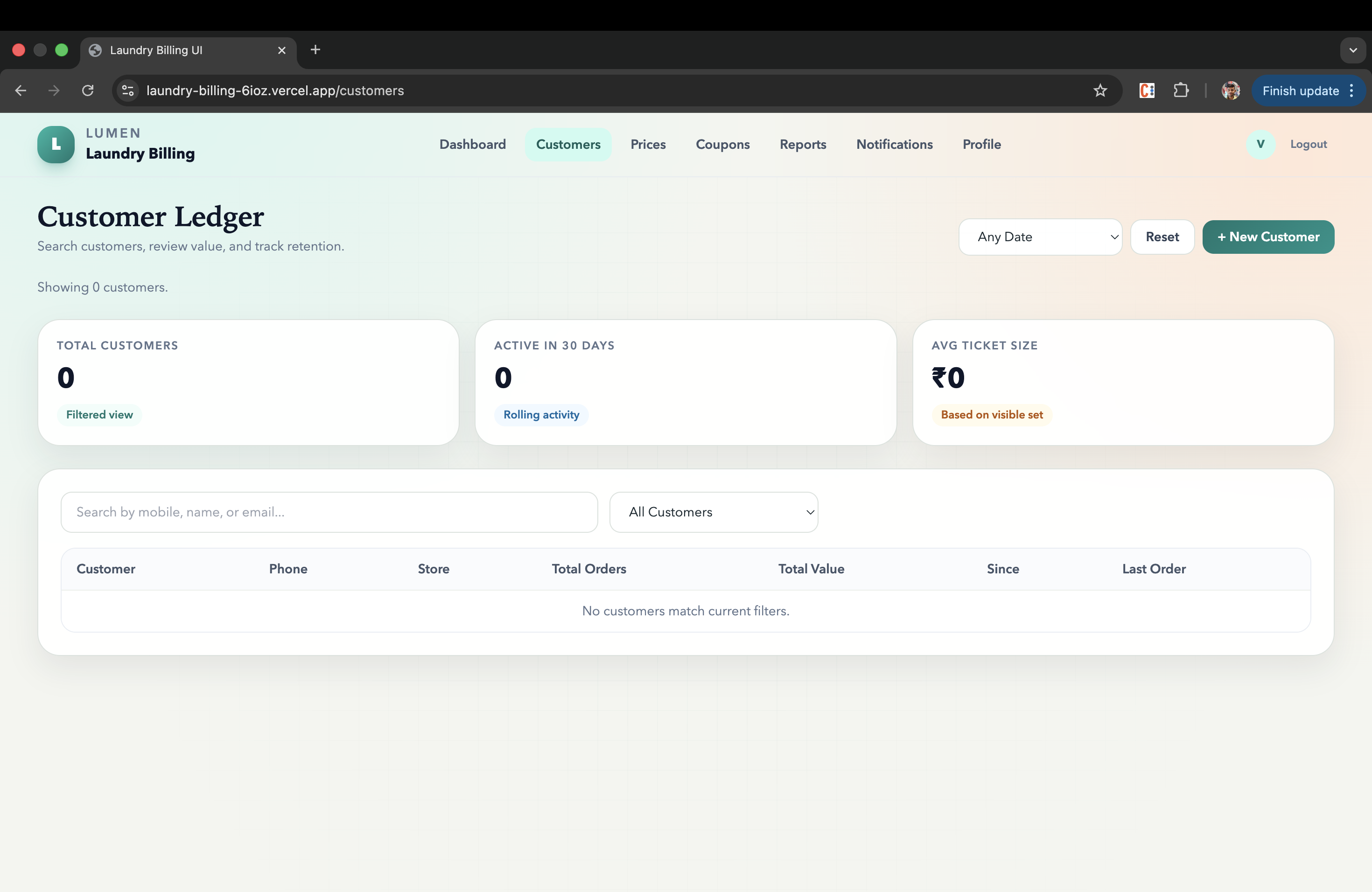Open Chrome profile avatar
The height and width of the screenshot is (892, 1372).
point(1230,91)
